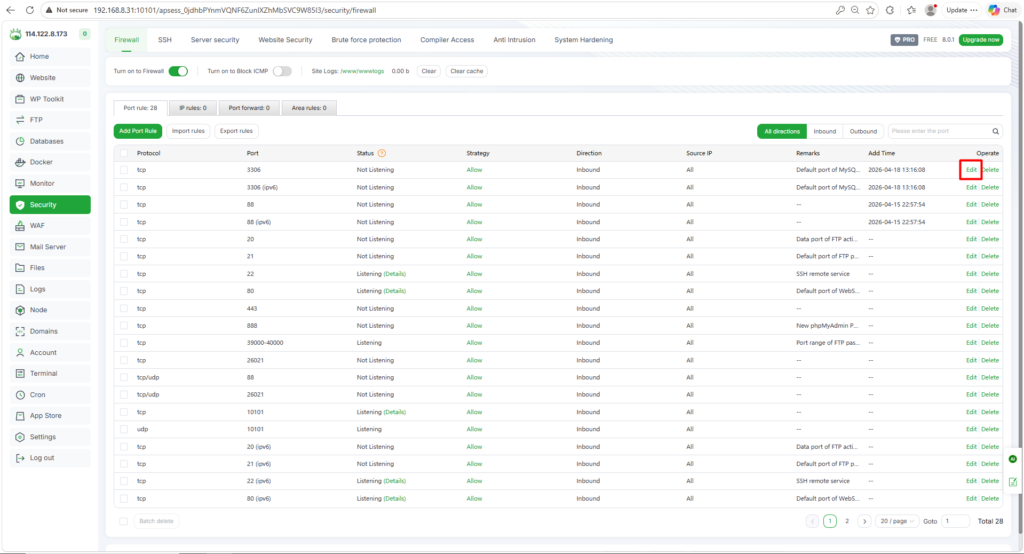Click the port search input field
1024x554 pixels.
(938, 131)
